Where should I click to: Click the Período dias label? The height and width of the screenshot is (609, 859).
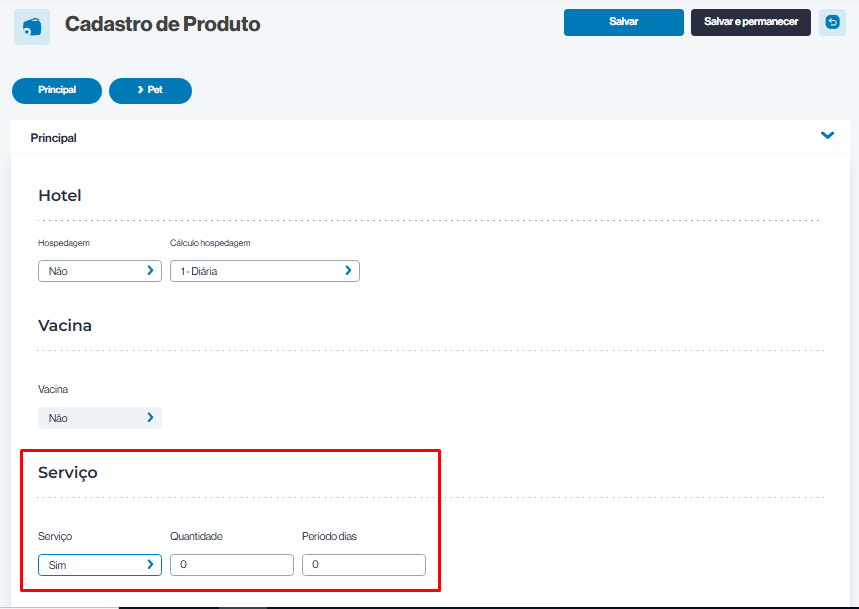coord(329,536)
